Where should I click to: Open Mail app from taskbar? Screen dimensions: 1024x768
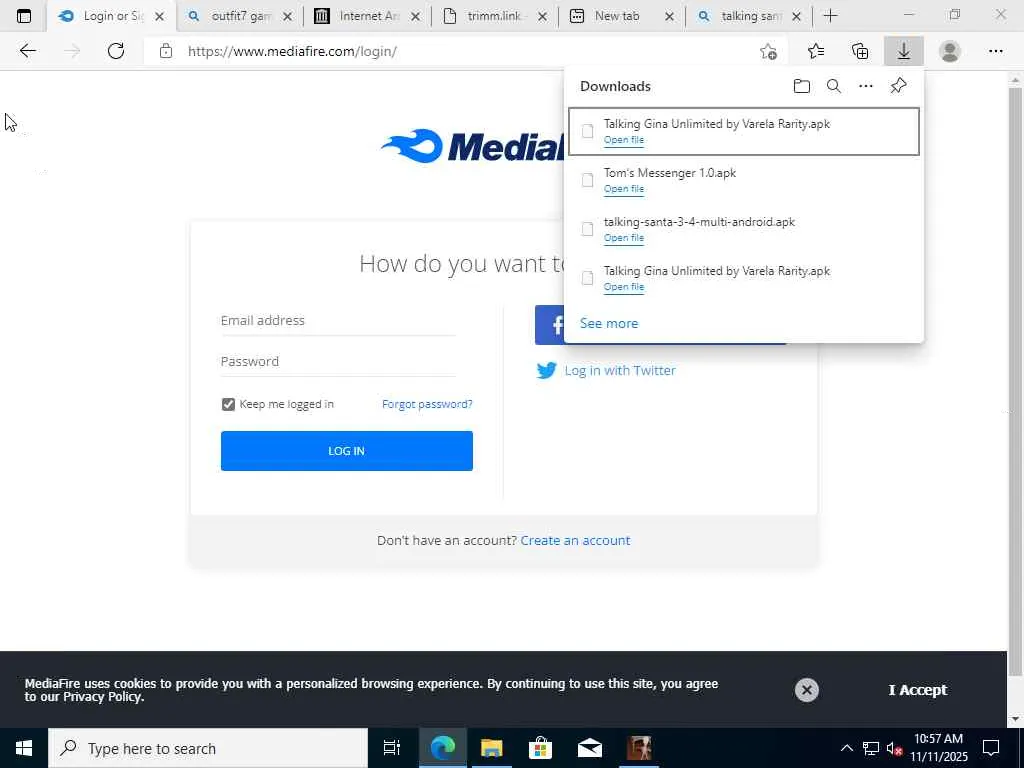coord(590,748)
